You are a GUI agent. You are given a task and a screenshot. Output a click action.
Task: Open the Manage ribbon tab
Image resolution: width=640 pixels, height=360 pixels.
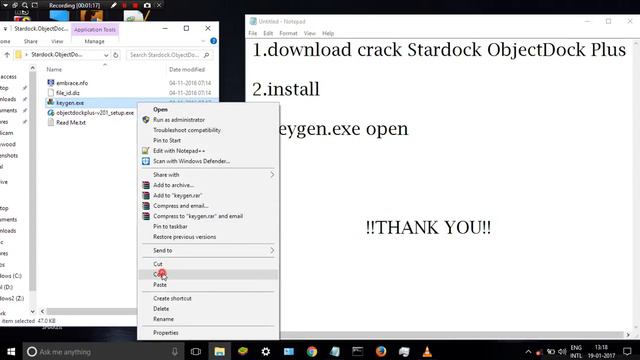tap(94, 41)
